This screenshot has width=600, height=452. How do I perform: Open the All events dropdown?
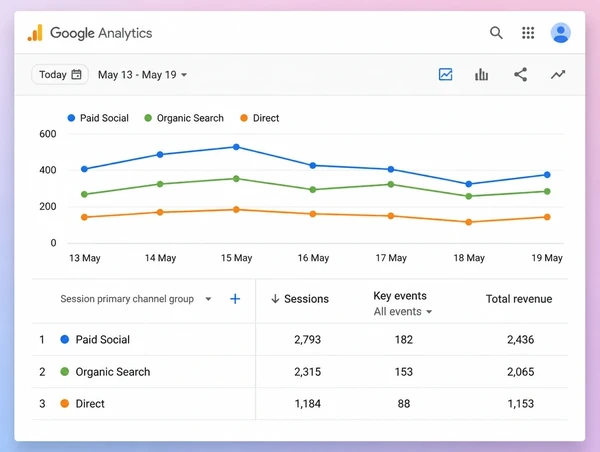(403, 312)
